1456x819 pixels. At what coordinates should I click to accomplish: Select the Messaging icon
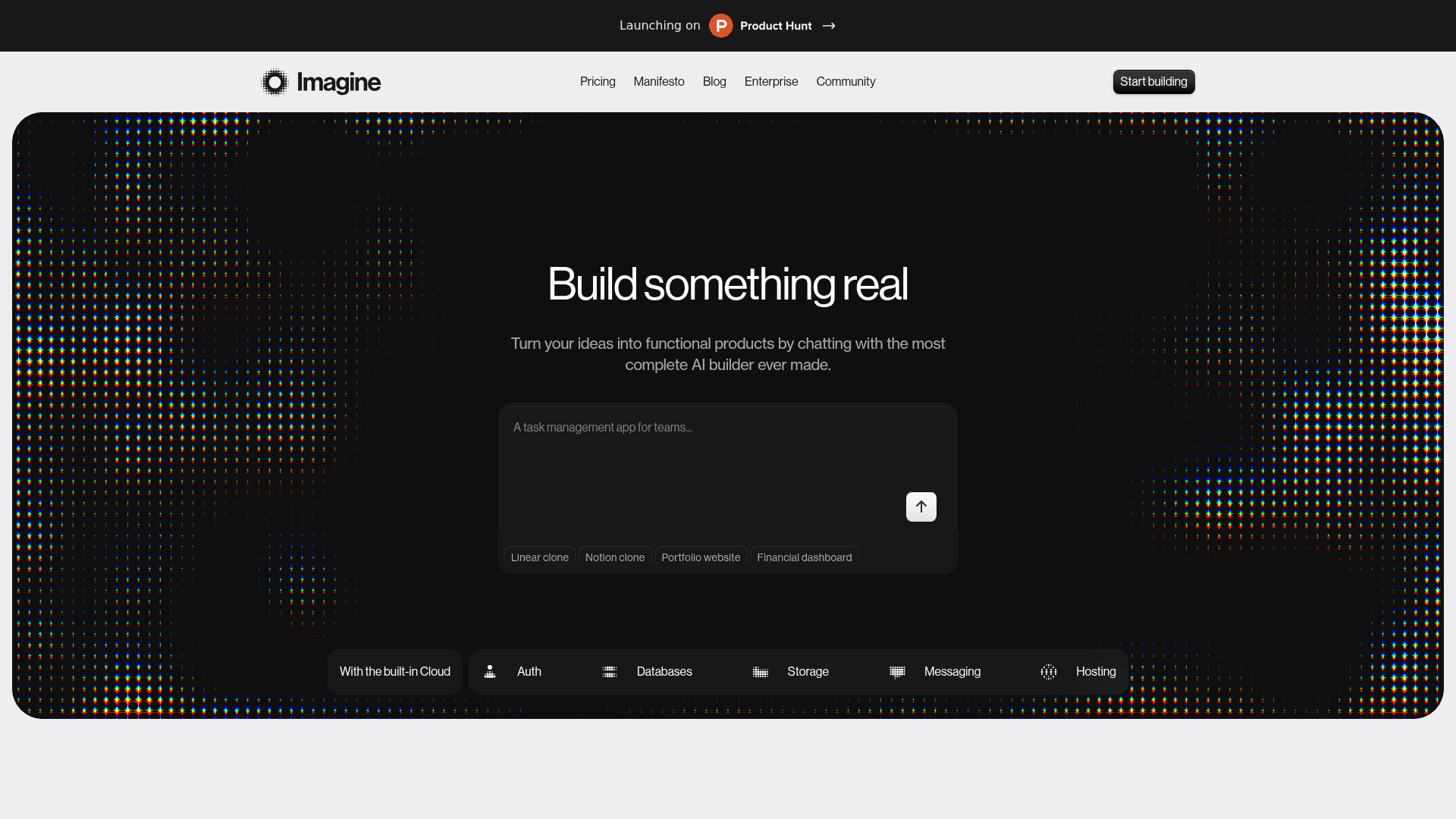[897, 672]
